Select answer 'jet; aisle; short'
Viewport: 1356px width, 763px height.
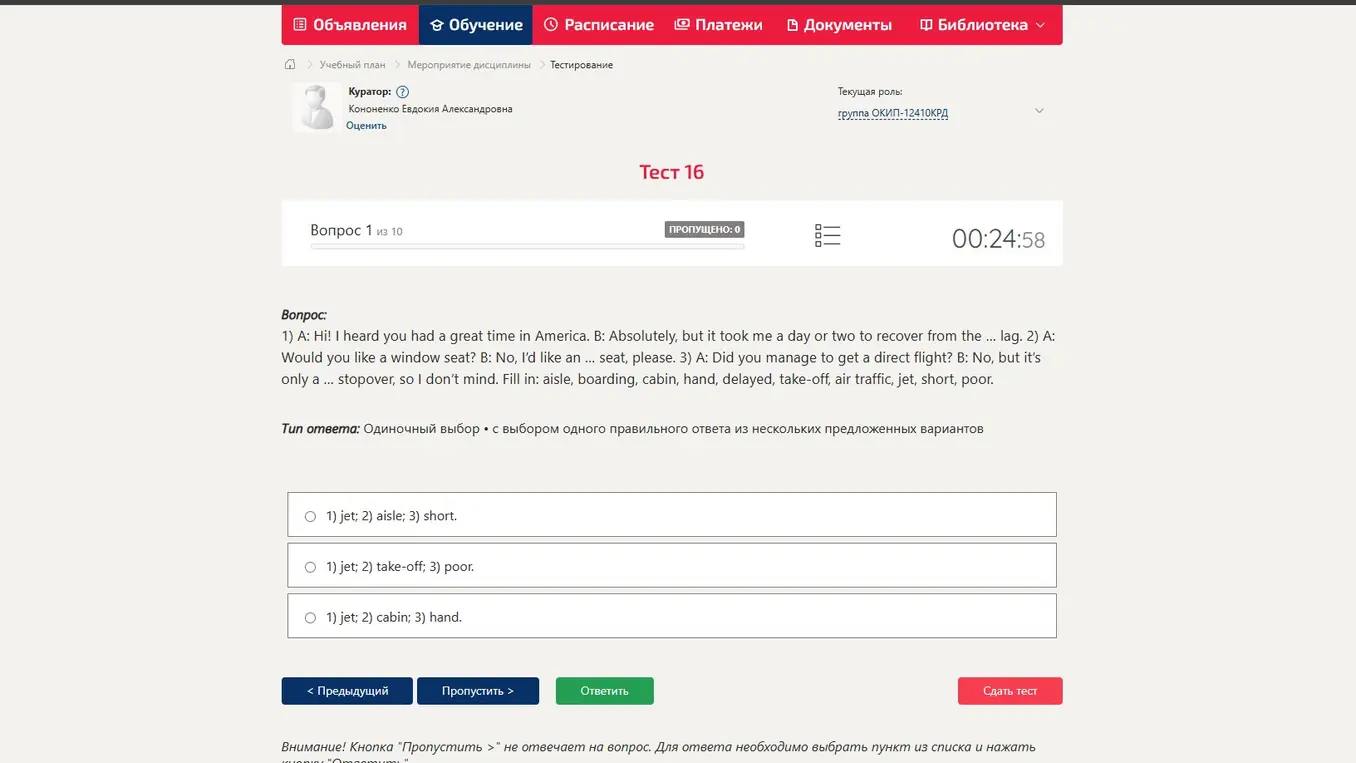coord(672,515)
